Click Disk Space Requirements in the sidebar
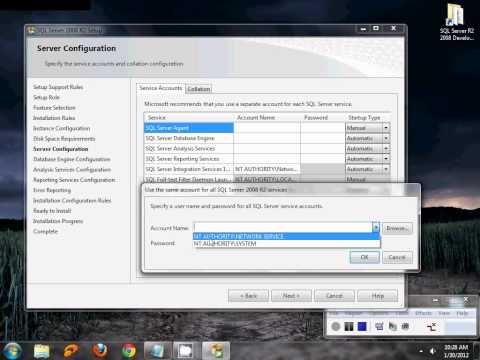Viewport: 480px width, 360px height. [64, 139]
